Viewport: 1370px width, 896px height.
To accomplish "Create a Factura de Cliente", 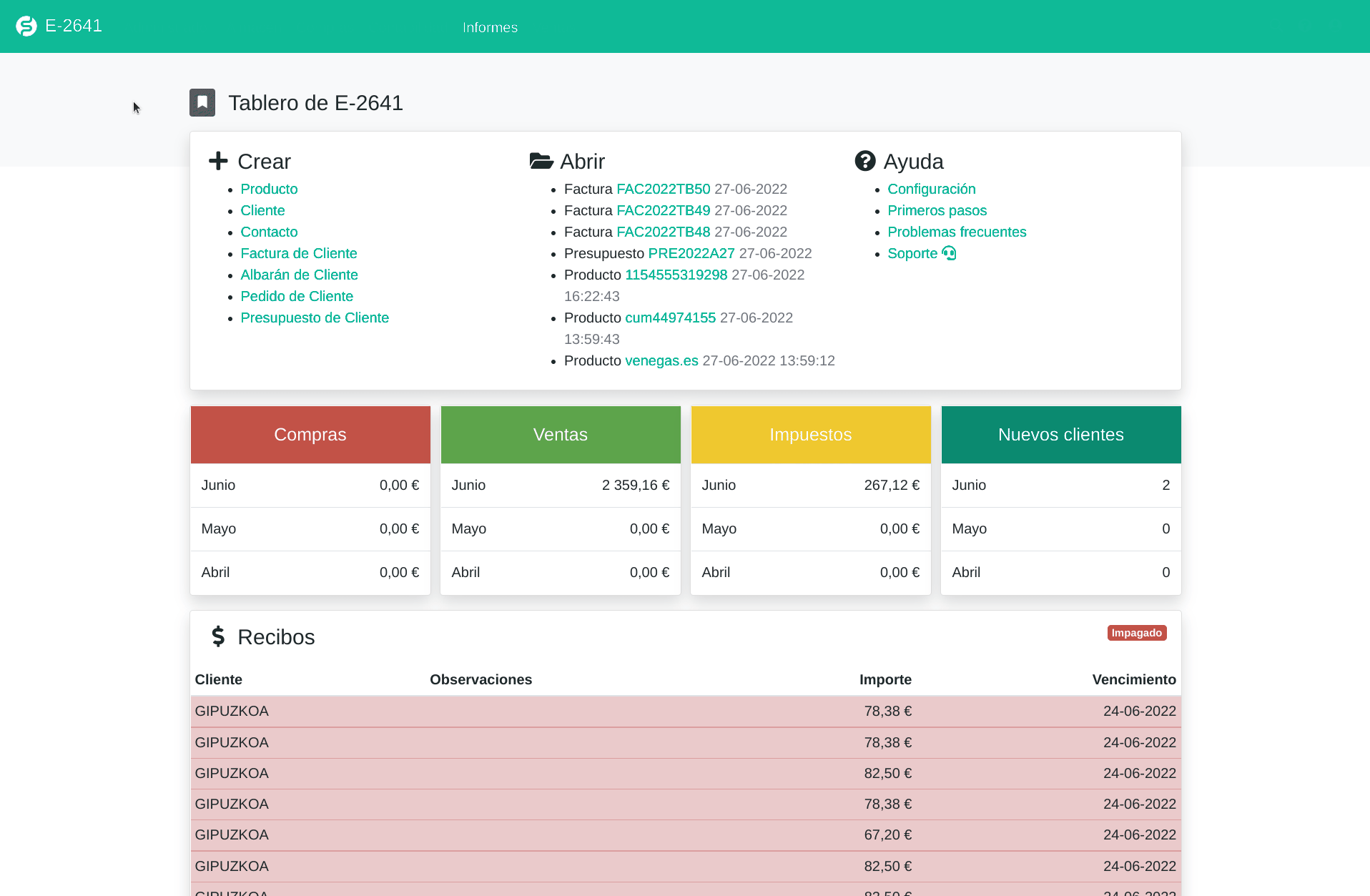I will pyautogui.click(x=299, y=253).
